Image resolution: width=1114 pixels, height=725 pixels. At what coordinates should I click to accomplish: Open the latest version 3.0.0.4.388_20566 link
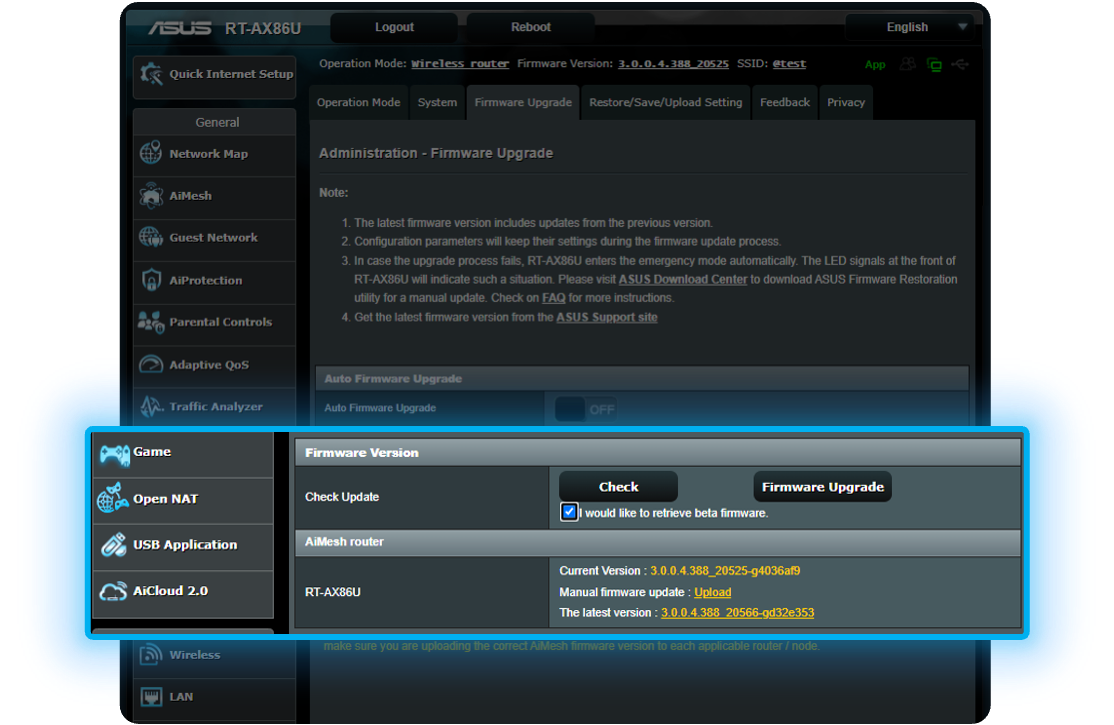(x=737, y=612)
